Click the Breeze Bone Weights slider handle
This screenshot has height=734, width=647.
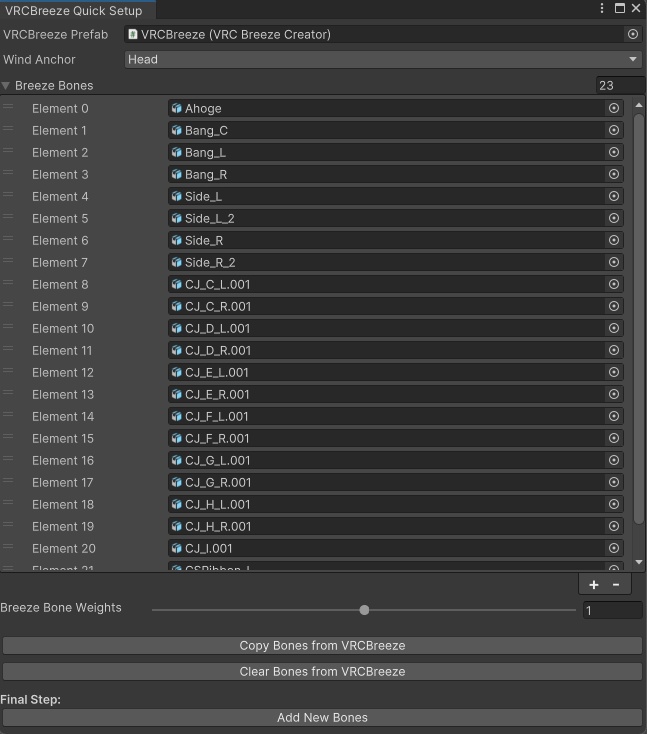(x=364, y=610)
